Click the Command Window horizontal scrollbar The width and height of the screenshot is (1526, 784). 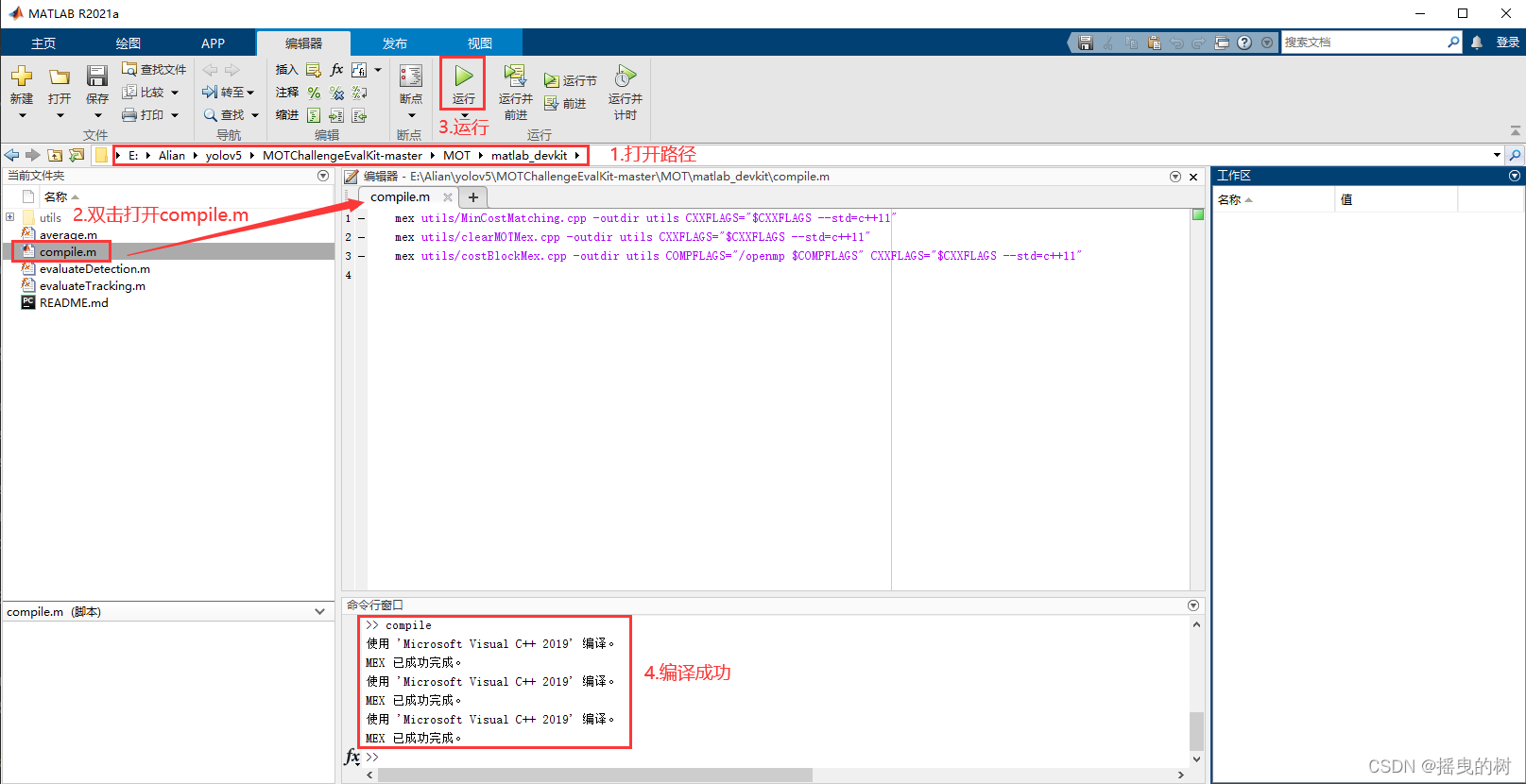594,775
